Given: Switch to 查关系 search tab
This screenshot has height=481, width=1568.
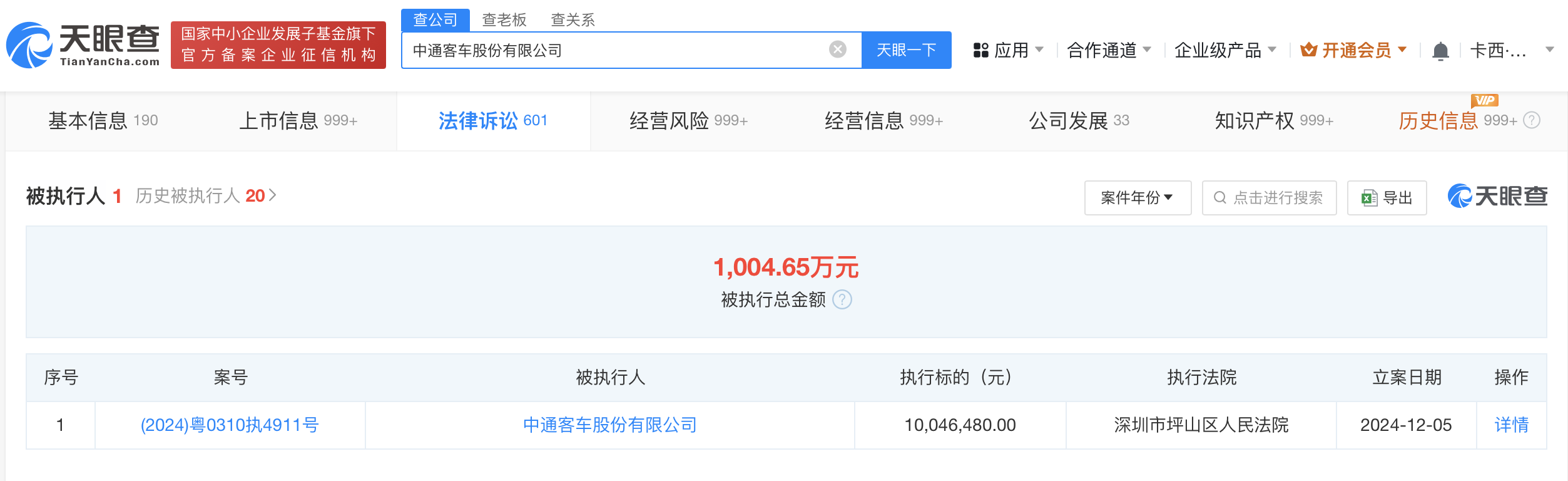Looking at the screenshot, I should click(573, 20).
